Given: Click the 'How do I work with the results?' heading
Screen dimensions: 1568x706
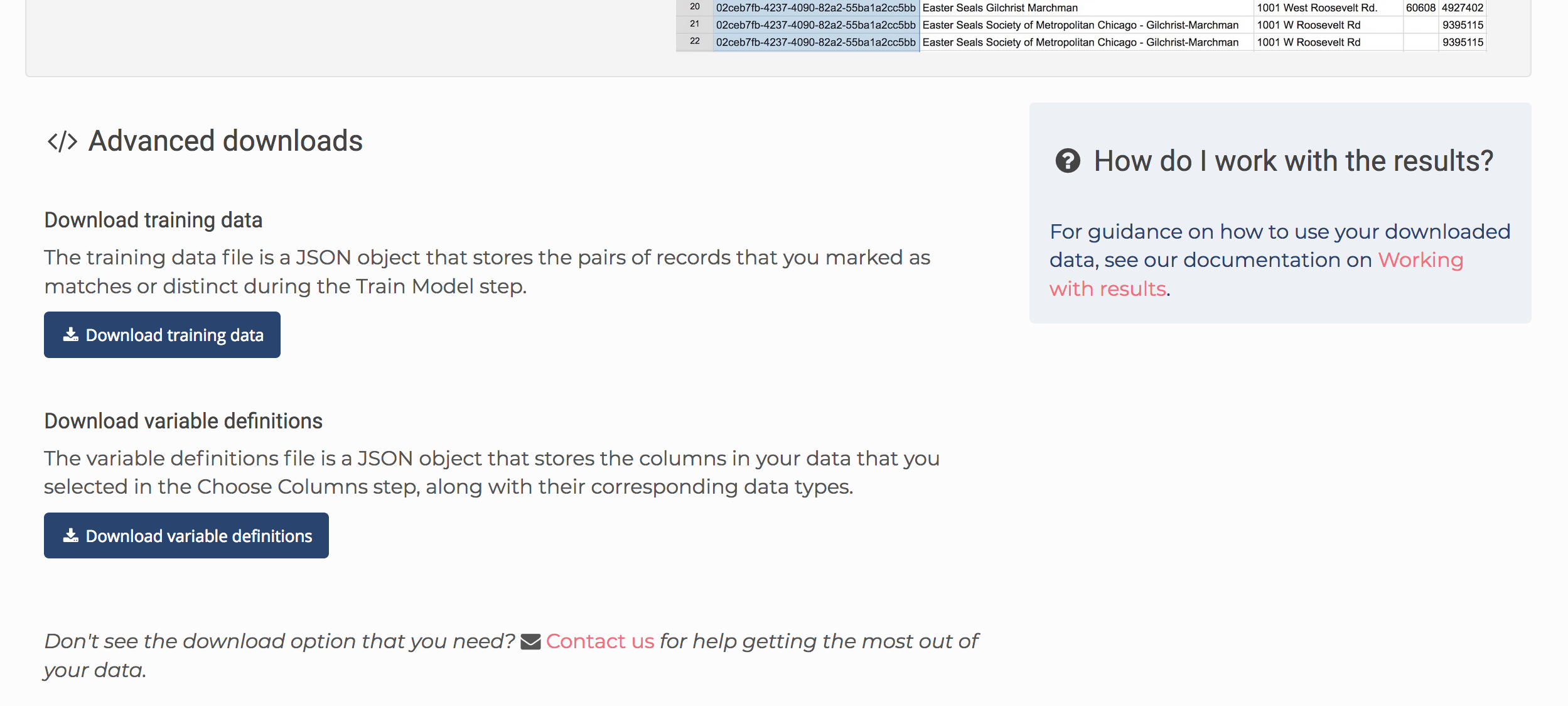Looking at the screenshot, I should pyautogui.click(x=1293, y=161).
